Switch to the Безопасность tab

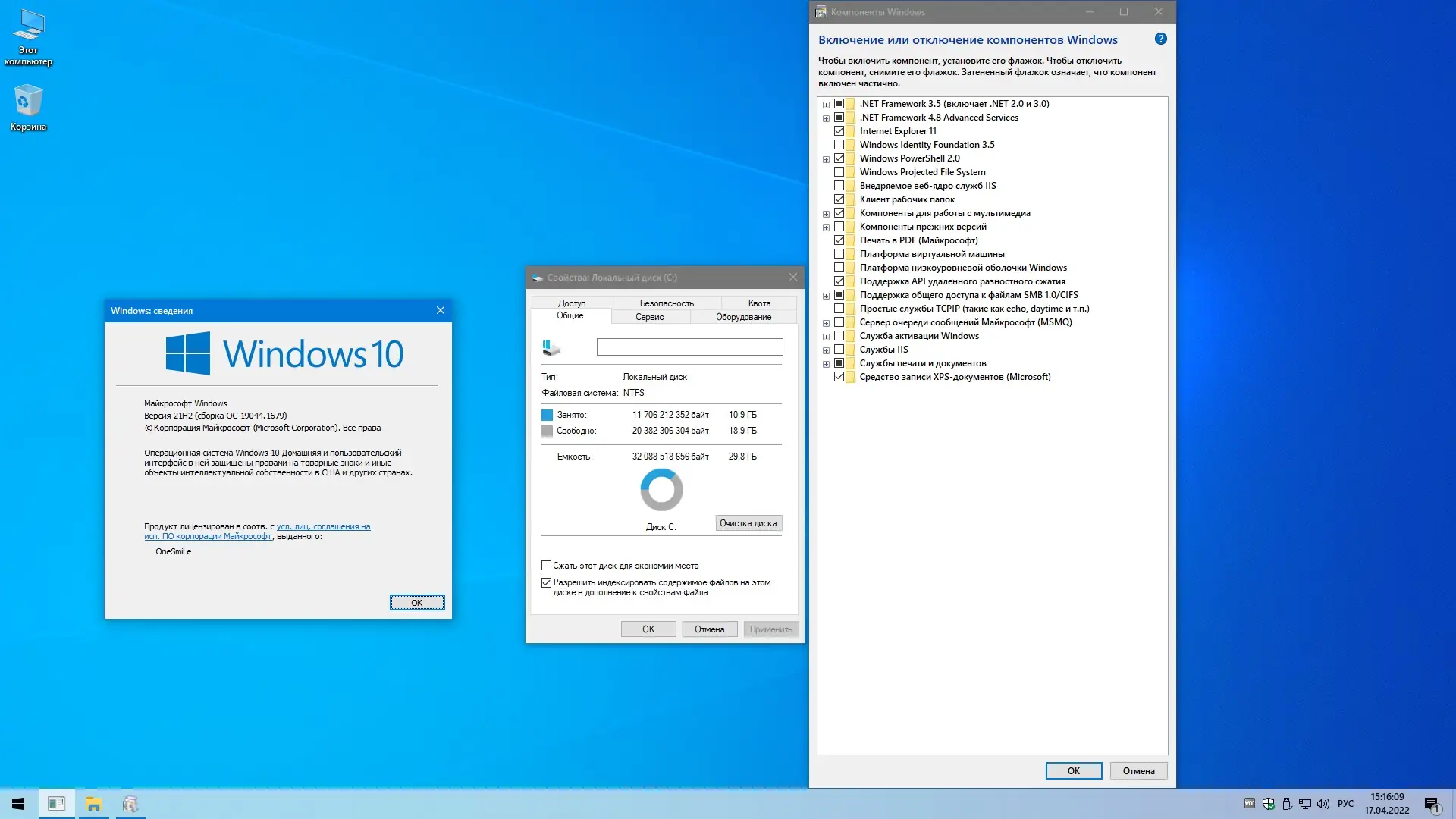click(666, 303)
